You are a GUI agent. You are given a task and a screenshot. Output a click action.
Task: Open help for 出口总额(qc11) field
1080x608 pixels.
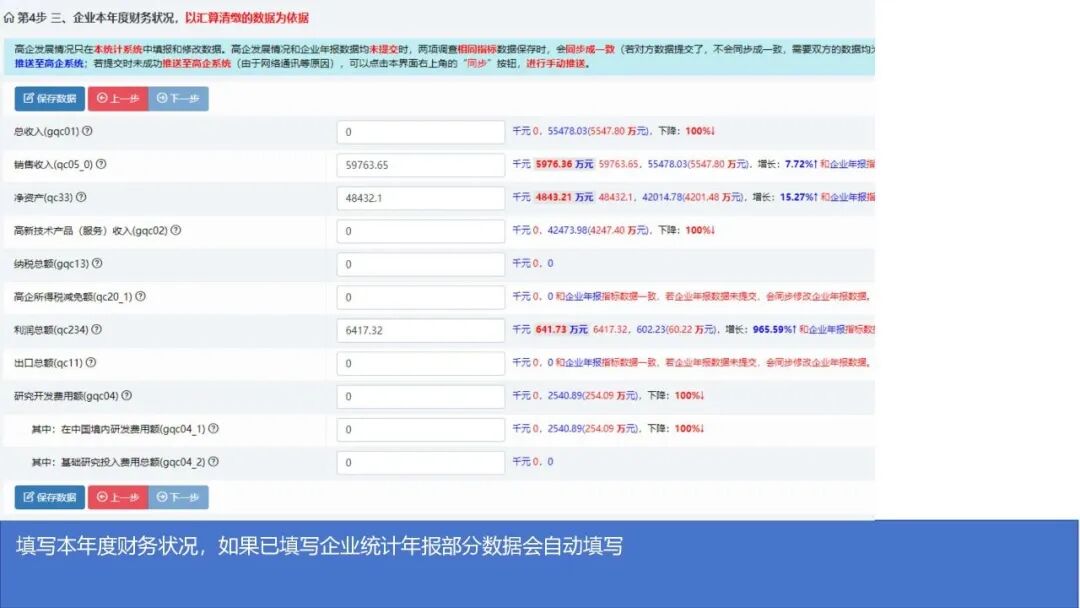[x=93, y=363]
